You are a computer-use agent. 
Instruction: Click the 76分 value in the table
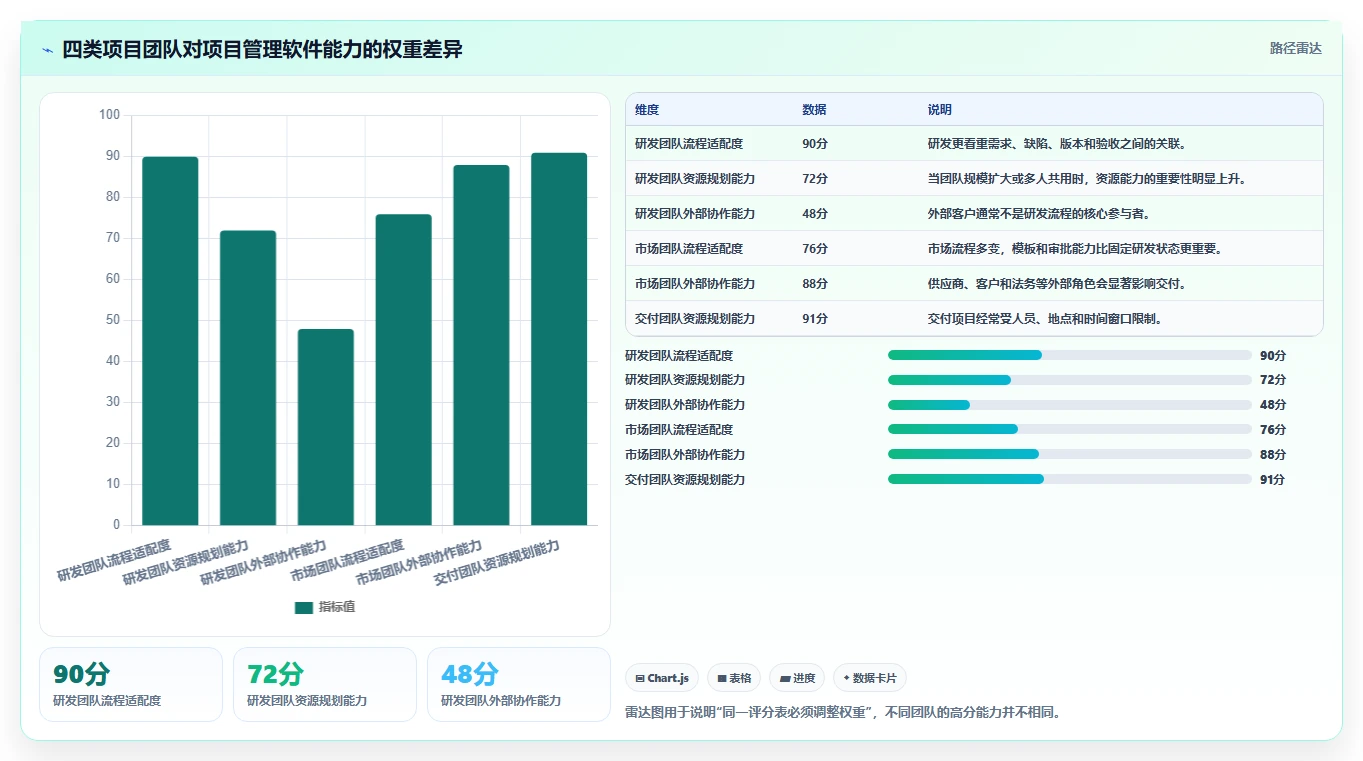[x=815, y=249]
